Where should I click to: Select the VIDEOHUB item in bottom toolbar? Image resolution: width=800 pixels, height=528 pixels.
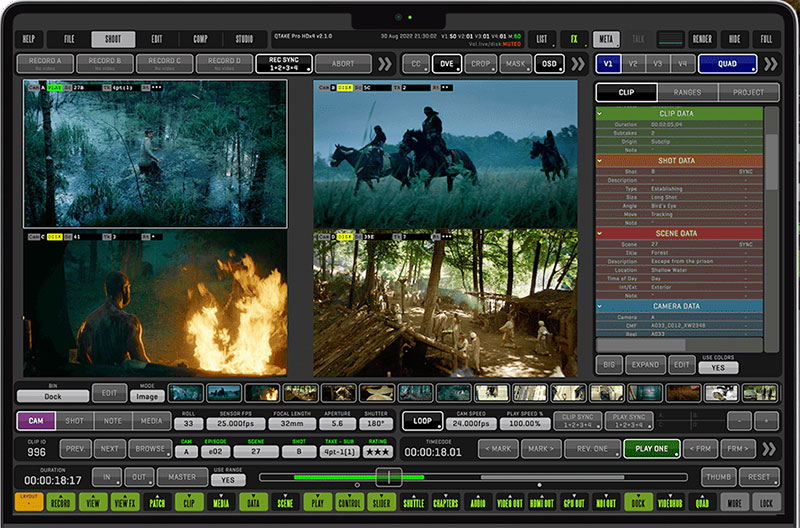coord(670,502)
